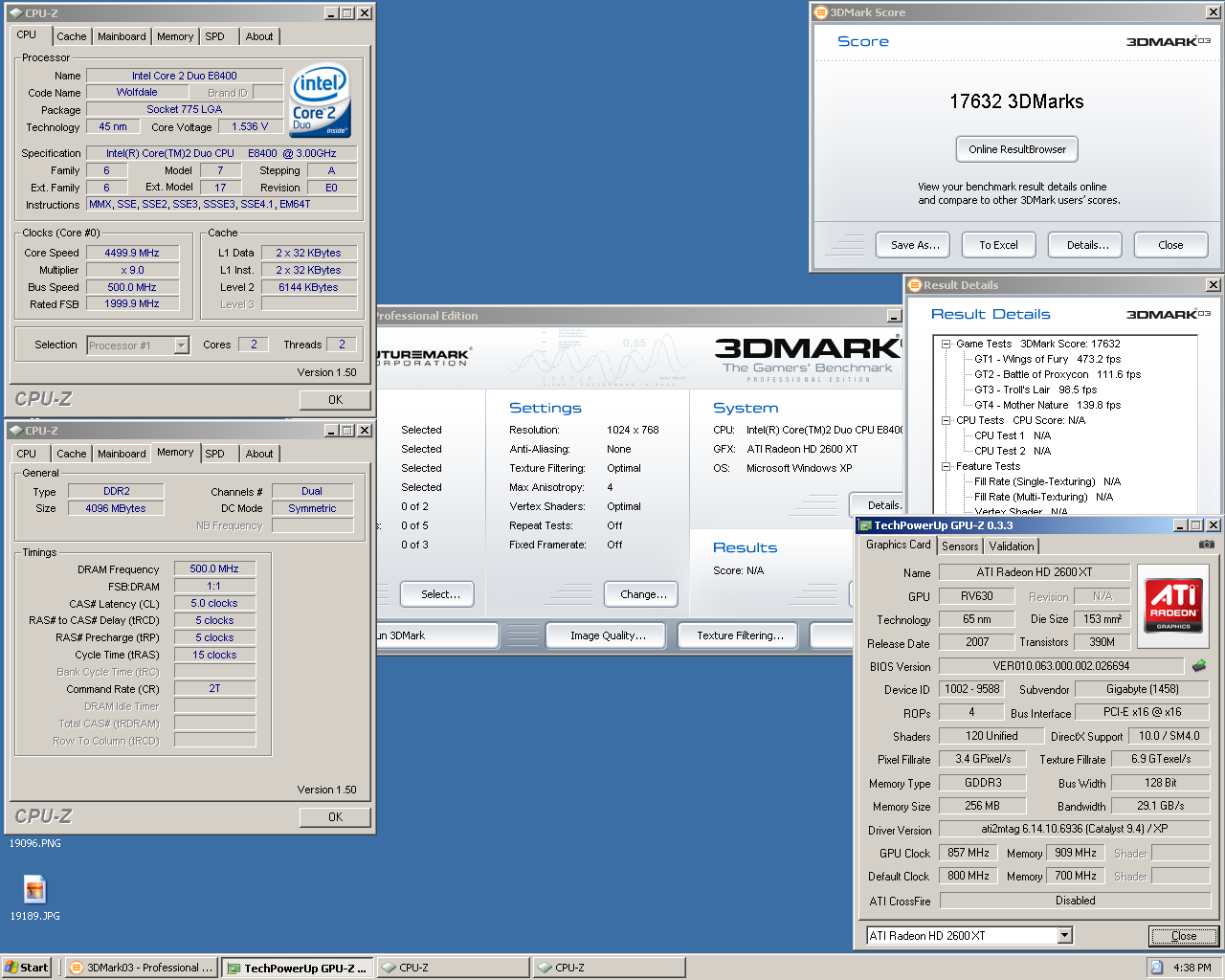1225x980 pixels.
Task: Open Mainboard tab in the Timings CPU-Z window
Action: click(x=122, y=454)
